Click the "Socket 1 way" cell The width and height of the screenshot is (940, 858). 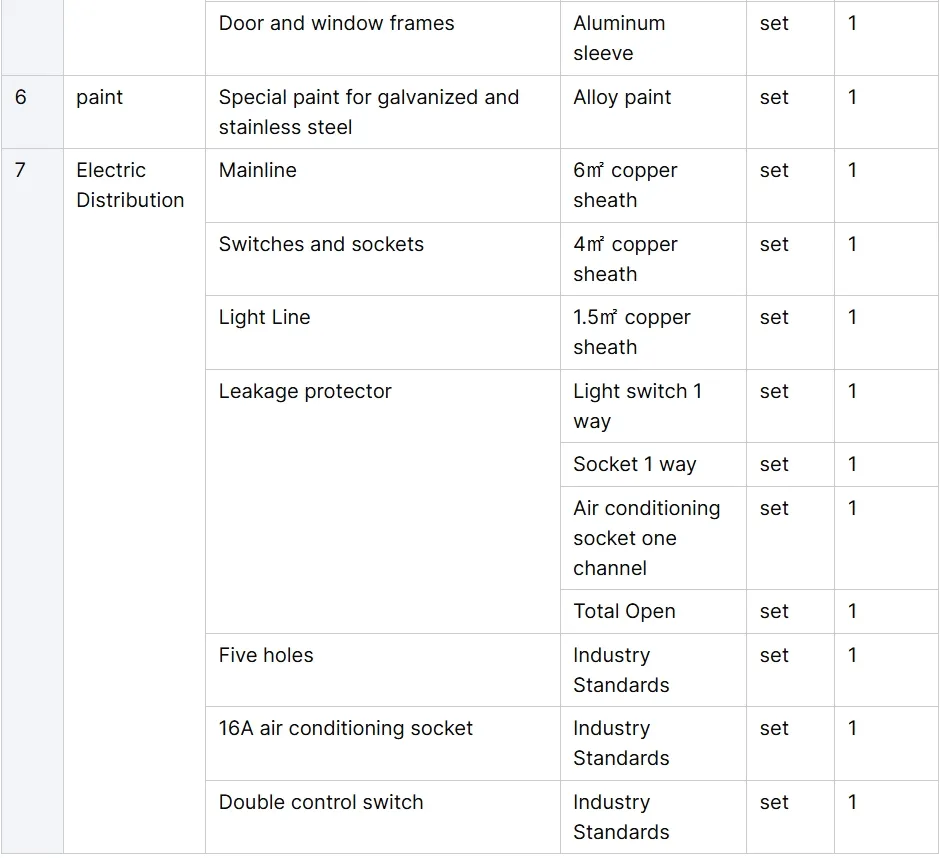(x=634, y=465)
